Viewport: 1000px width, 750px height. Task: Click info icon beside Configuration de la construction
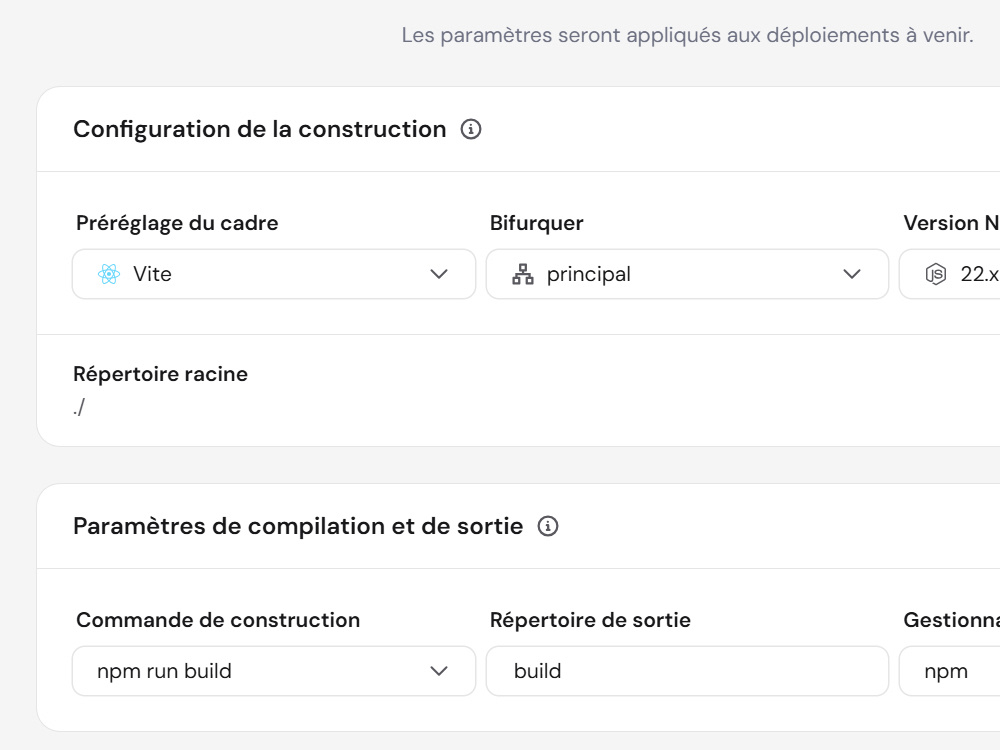click(x=471, y=129)
